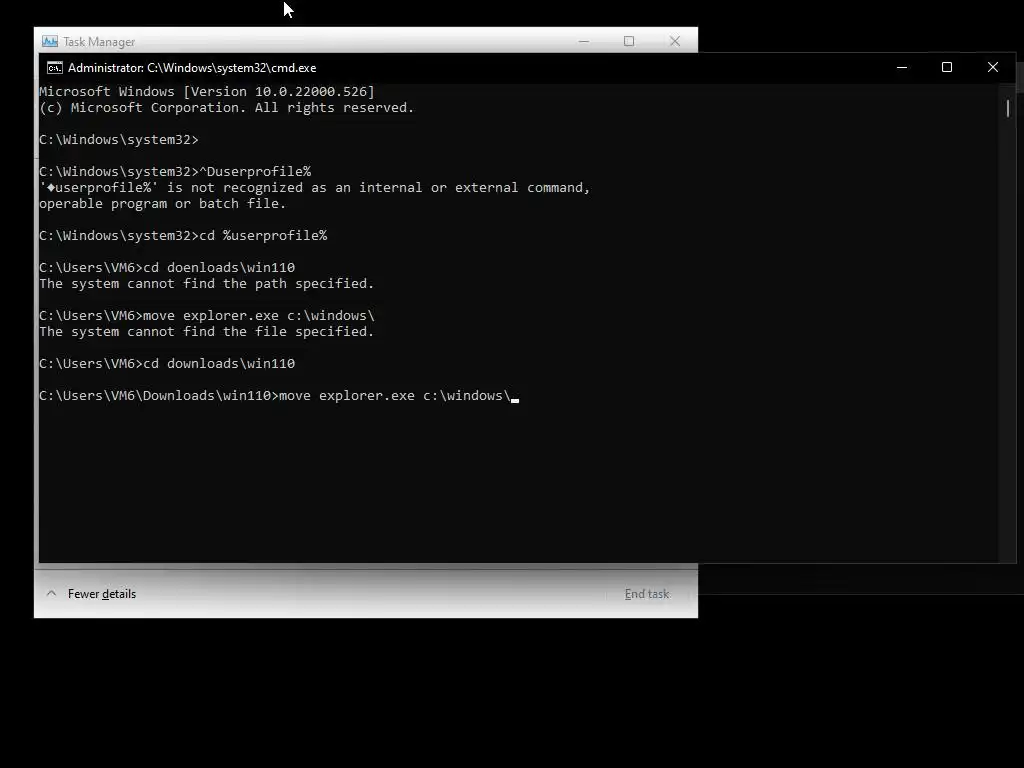Click the 'cd downloads\win110' command line
This screenshot has height=768, width=1024.
tap(167, 363)
